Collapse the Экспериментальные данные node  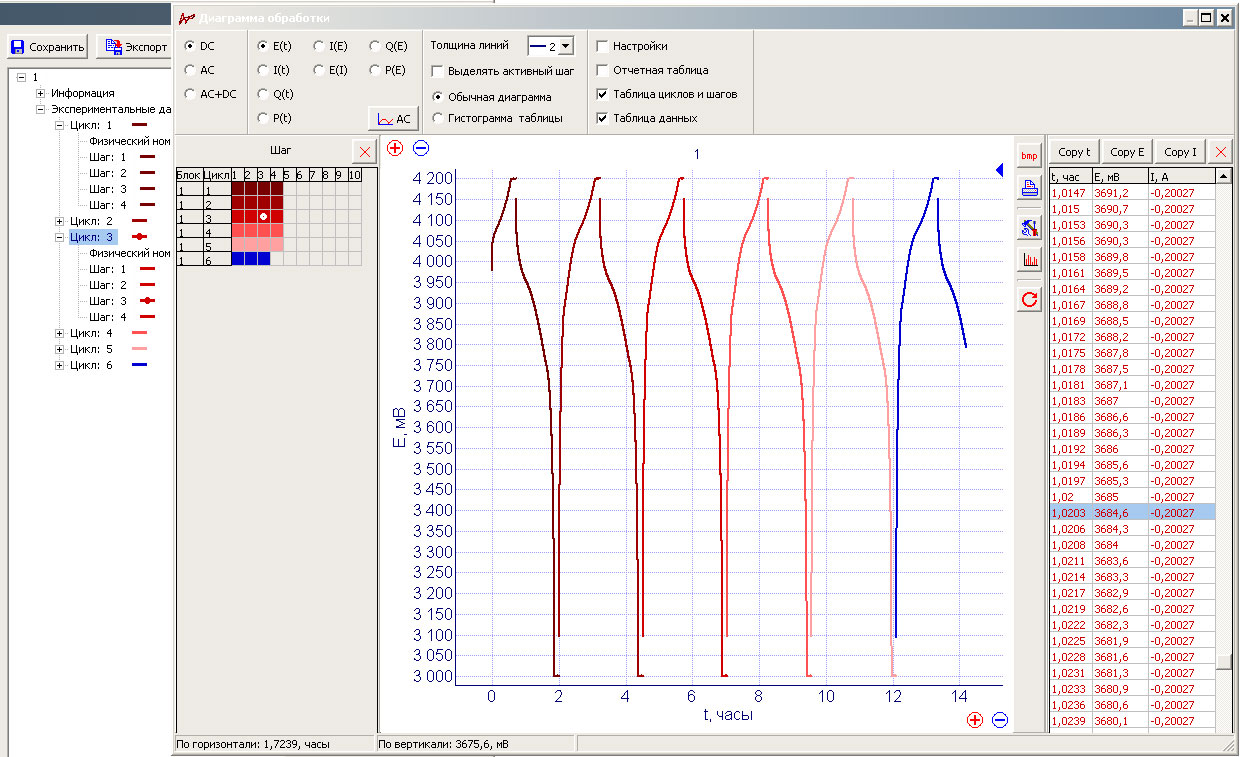point(41,109)
